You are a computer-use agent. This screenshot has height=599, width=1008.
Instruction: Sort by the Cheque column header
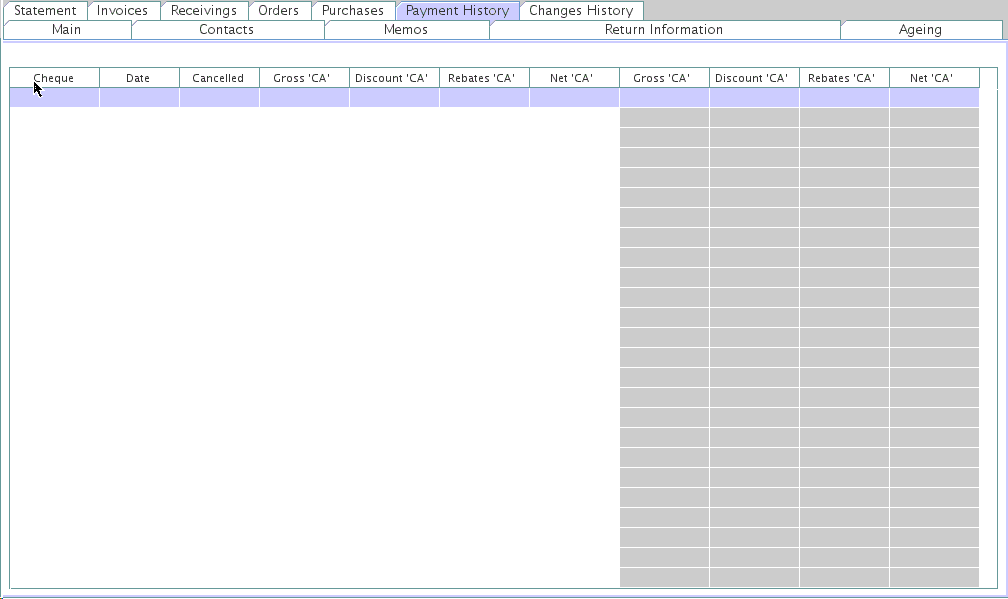coord(54,78)
